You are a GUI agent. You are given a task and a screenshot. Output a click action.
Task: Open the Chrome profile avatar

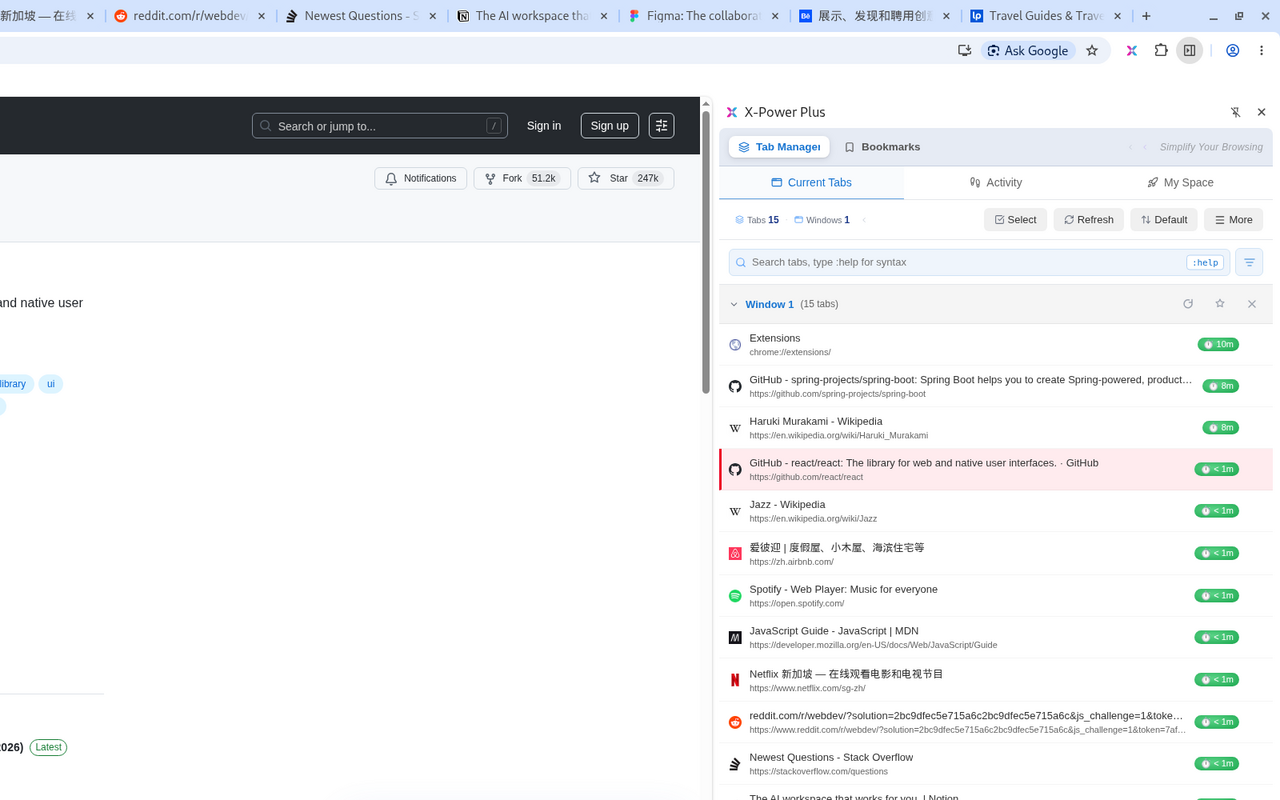coord(1233,50)
